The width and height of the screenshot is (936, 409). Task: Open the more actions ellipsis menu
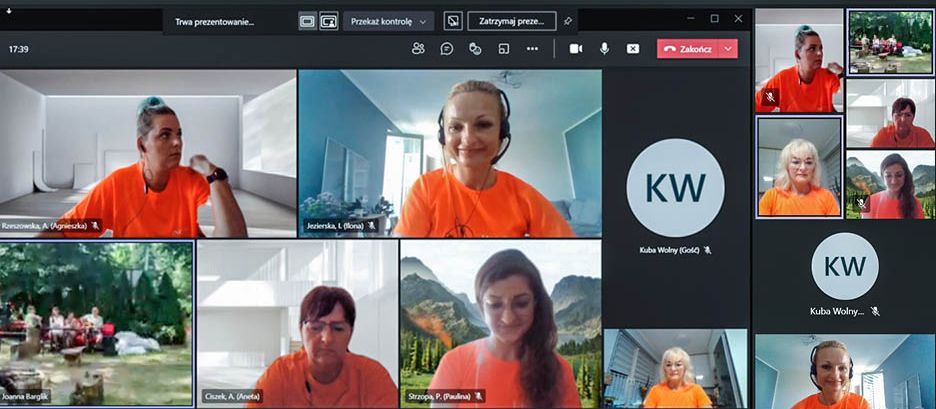[x=532, y=48]
